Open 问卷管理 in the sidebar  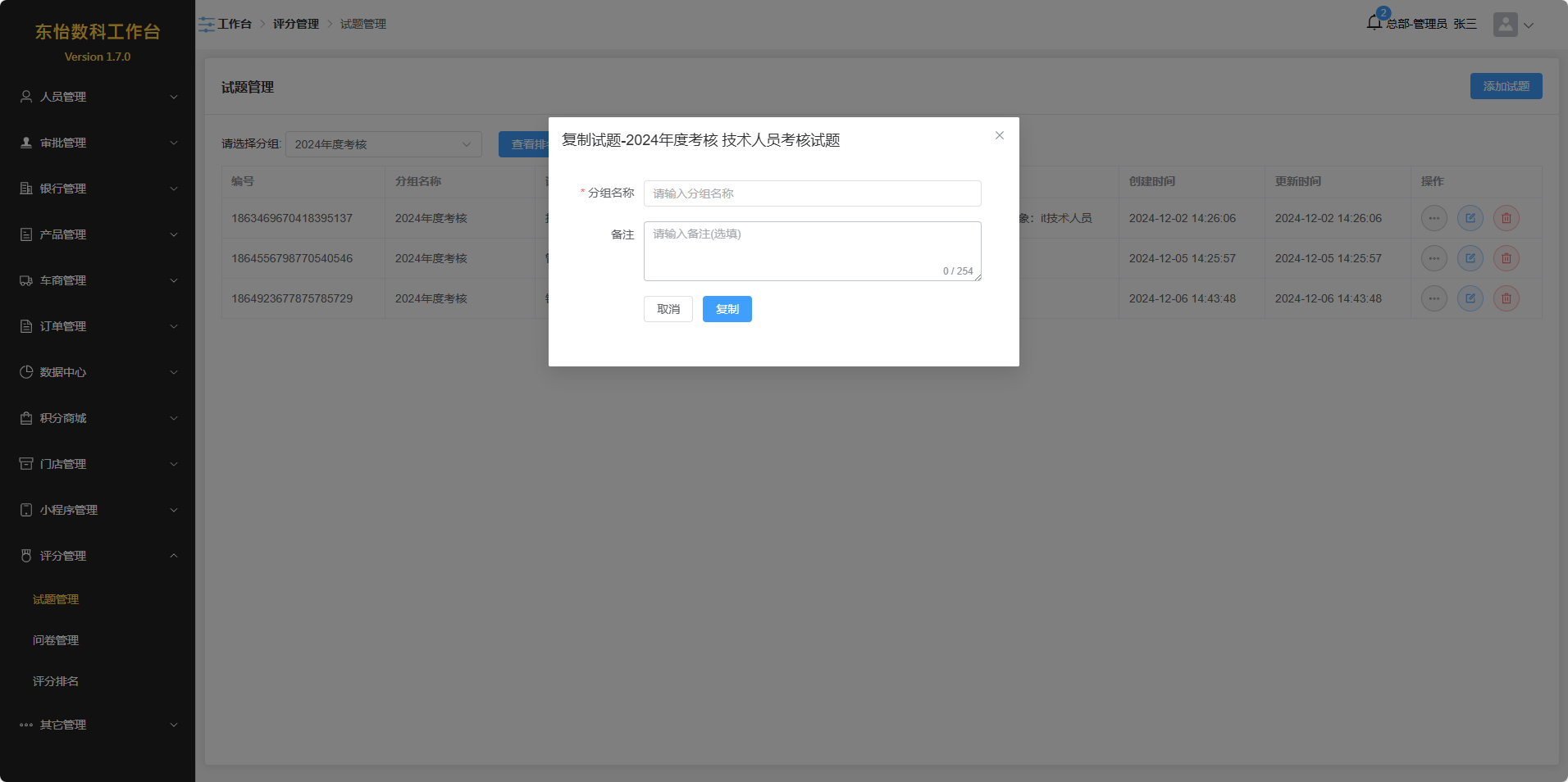click(x=56, y=640)
